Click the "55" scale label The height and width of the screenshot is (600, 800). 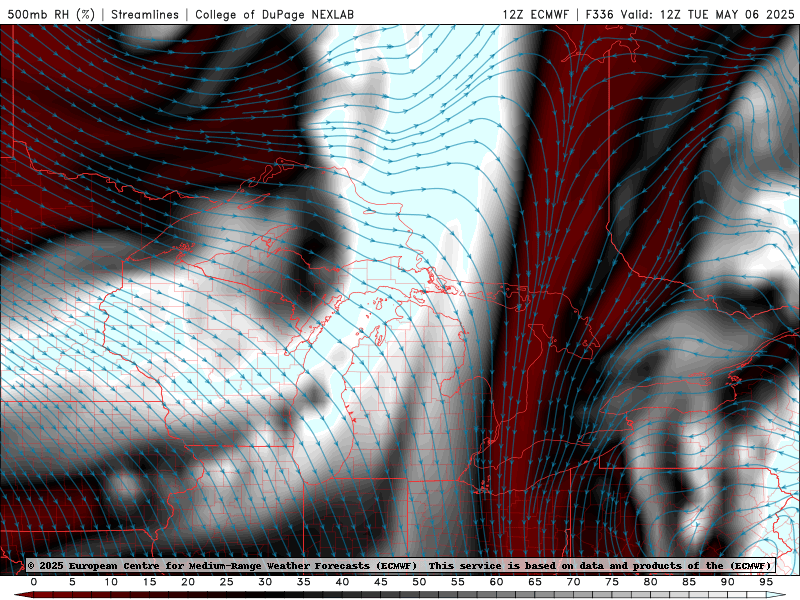(x=458, y=582)
